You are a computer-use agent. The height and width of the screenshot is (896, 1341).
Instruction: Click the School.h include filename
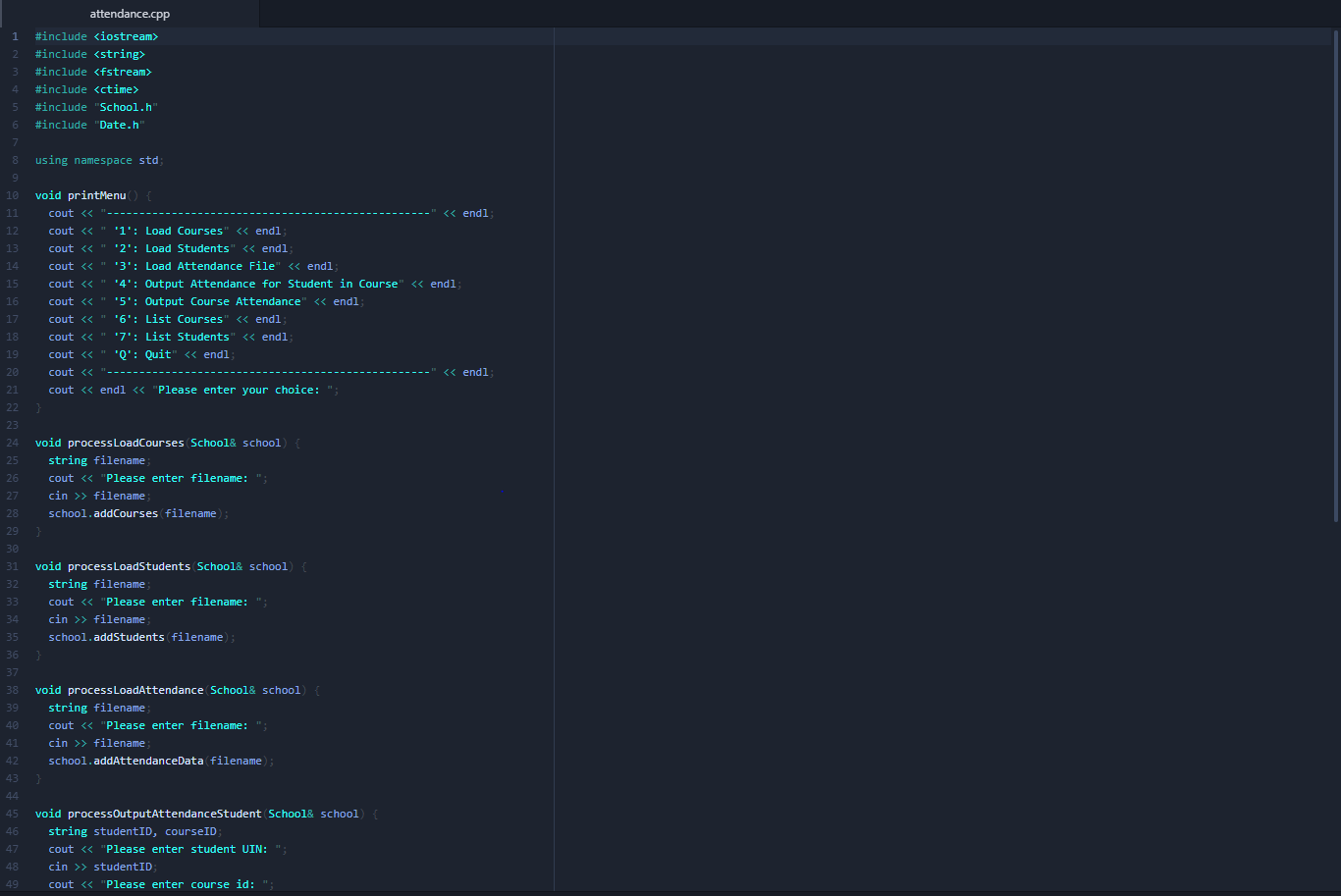(125, 107)
